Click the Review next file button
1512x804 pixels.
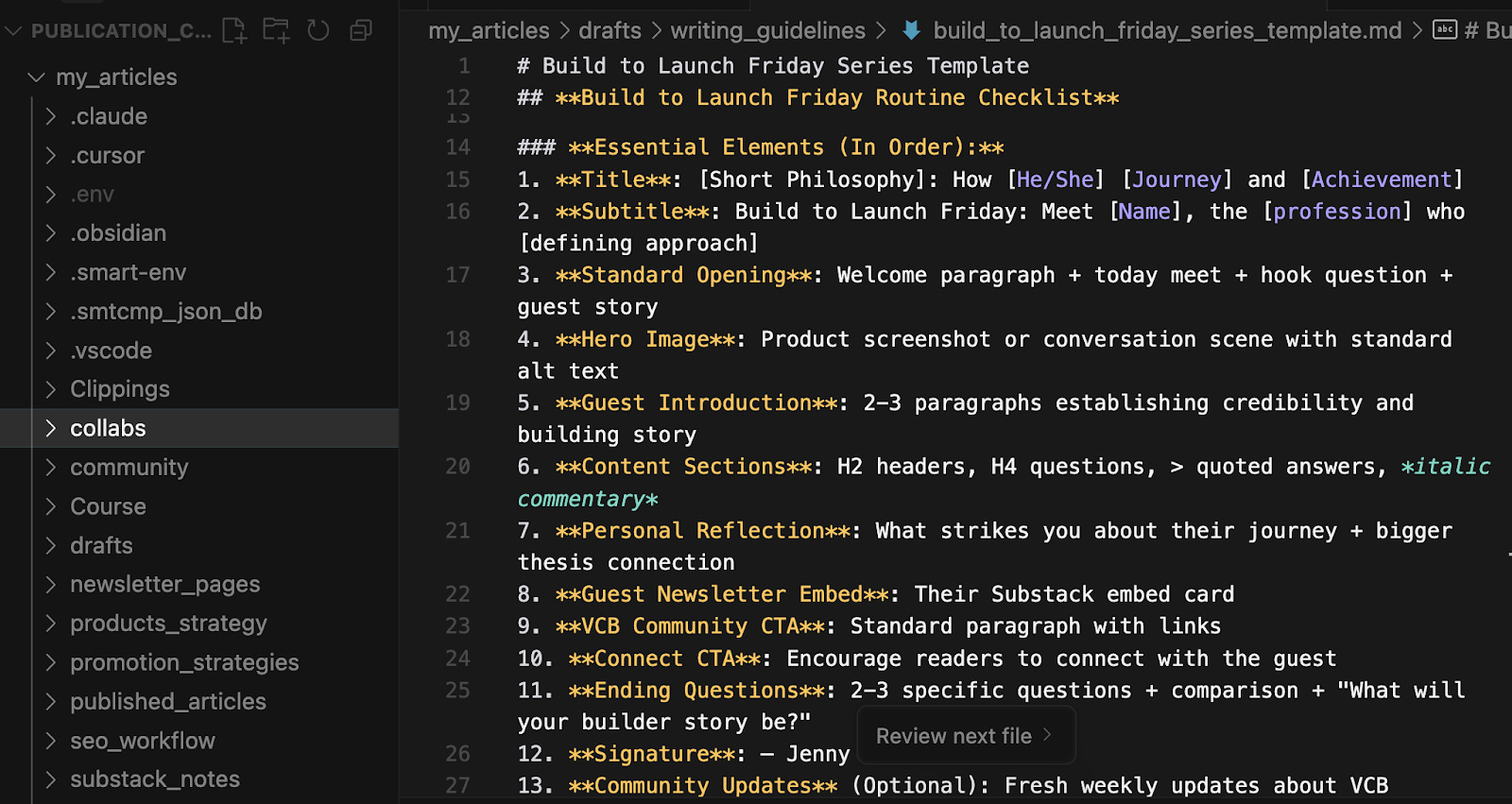pos(966,735)
